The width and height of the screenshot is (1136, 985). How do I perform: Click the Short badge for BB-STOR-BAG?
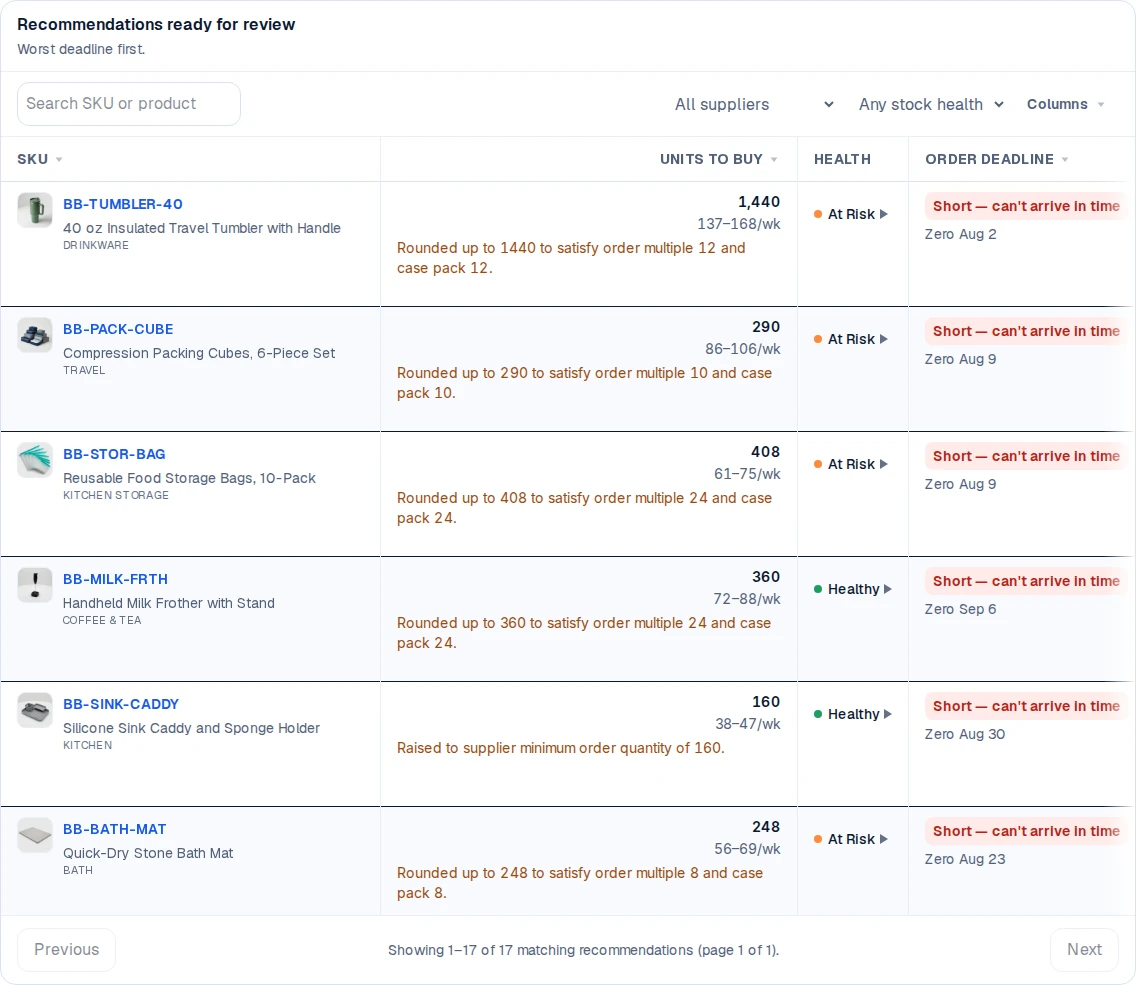pyautogui.click(x=1026, y=456)
